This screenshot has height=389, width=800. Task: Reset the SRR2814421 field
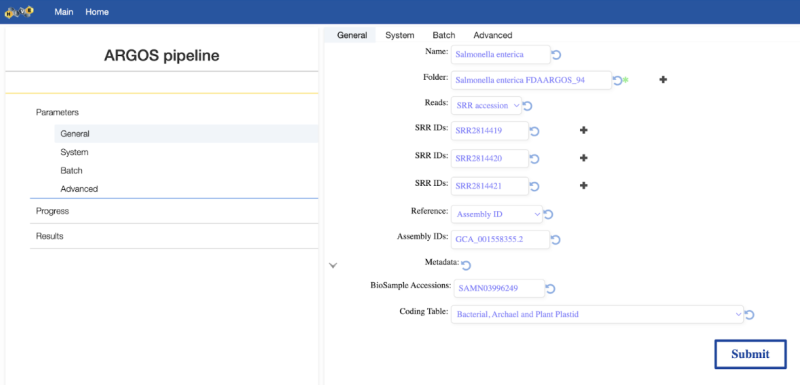534,186
